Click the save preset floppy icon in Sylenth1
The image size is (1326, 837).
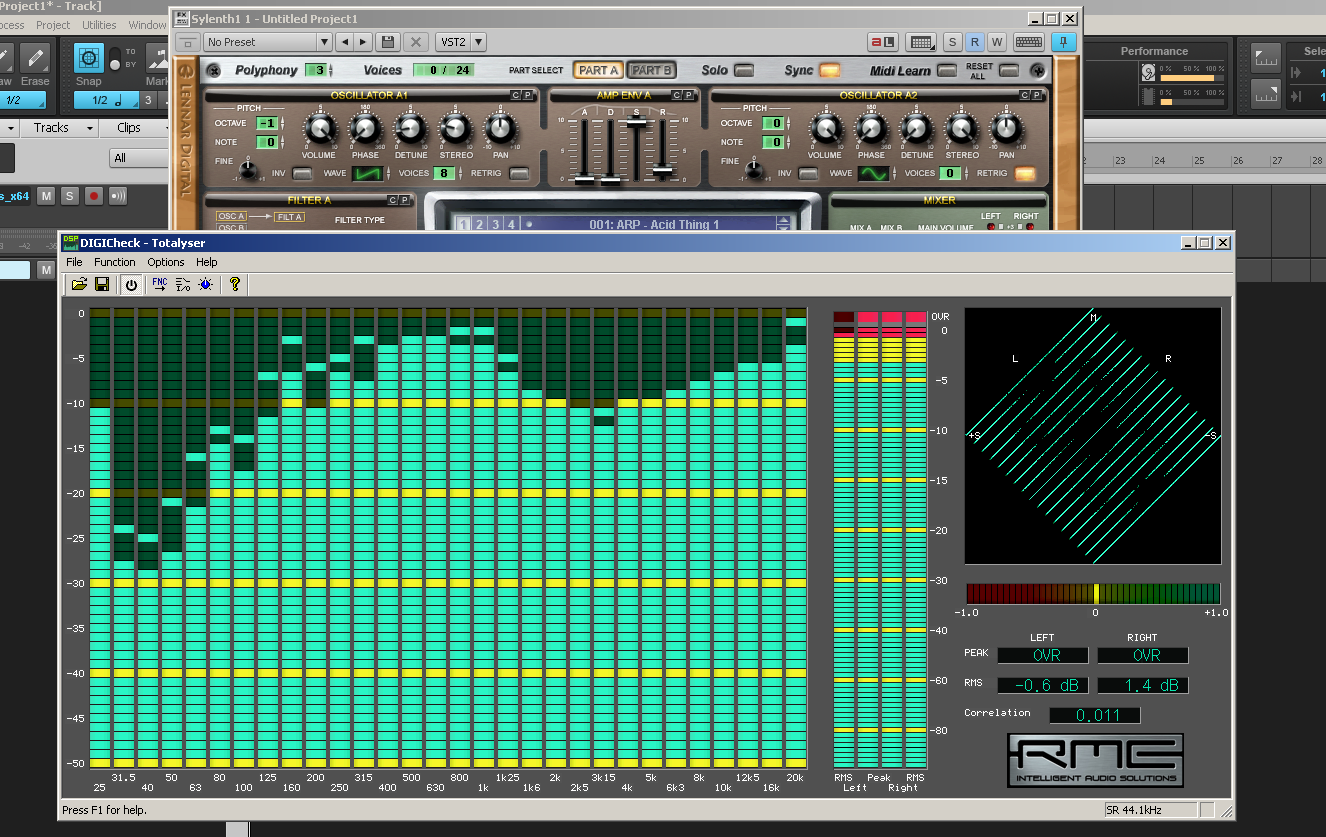point(388,42)
